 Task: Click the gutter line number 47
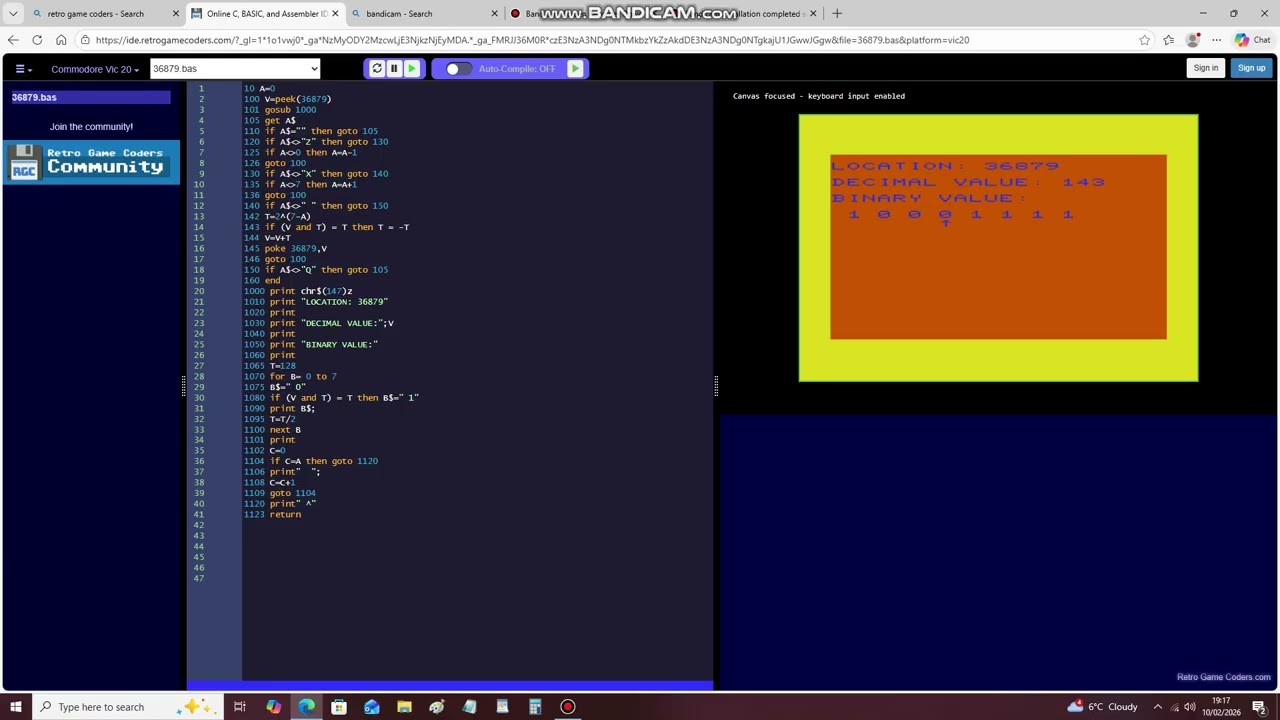point(200,578)
